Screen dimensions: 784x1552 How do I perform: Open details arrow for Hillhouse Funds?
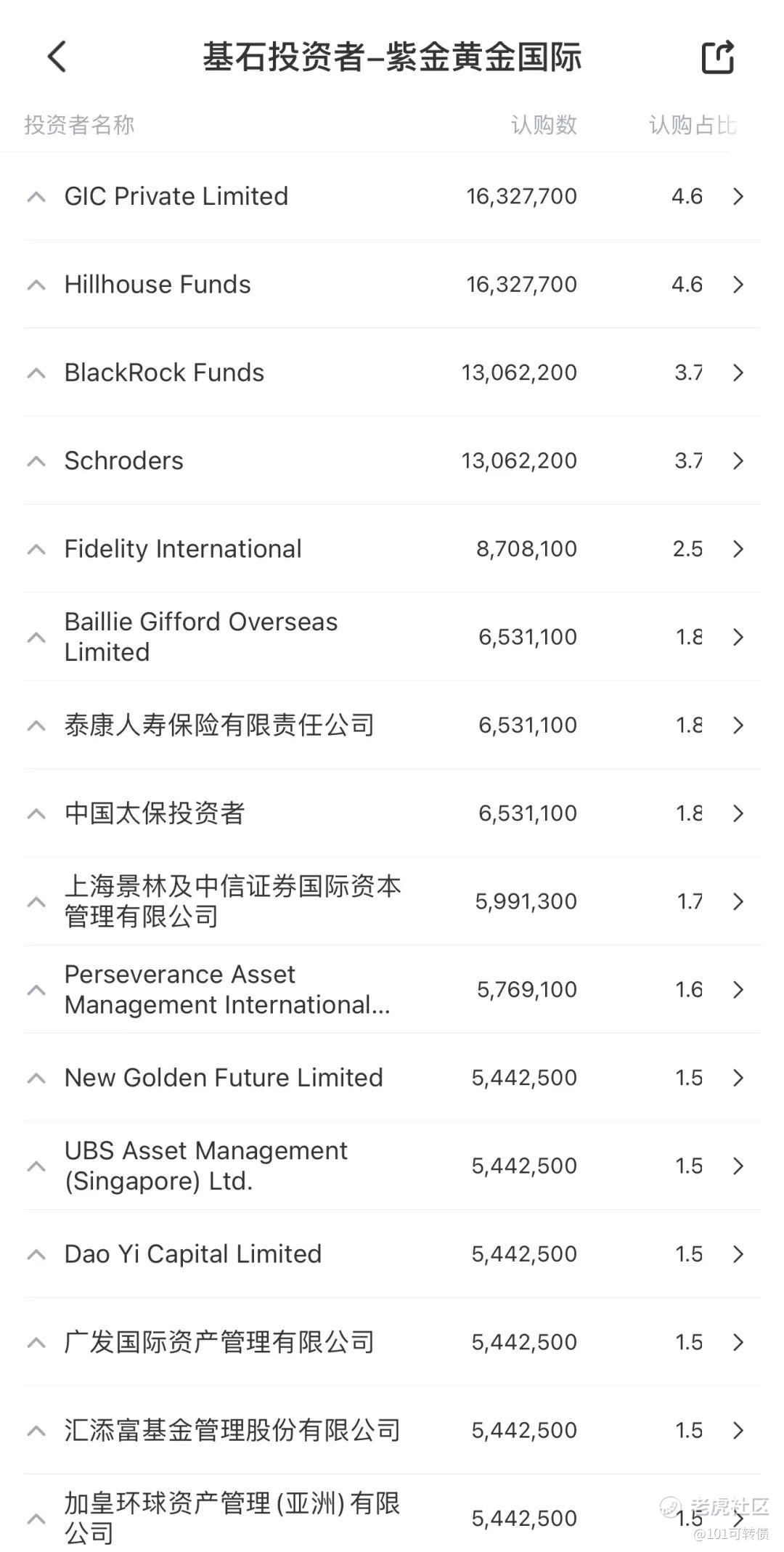point(738,285)
